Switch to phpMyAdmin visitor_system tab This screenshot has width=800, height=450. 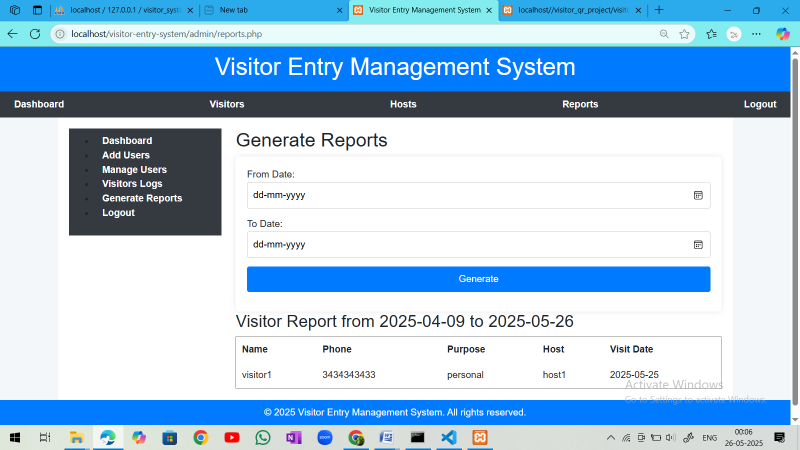(x=125, y=10)
